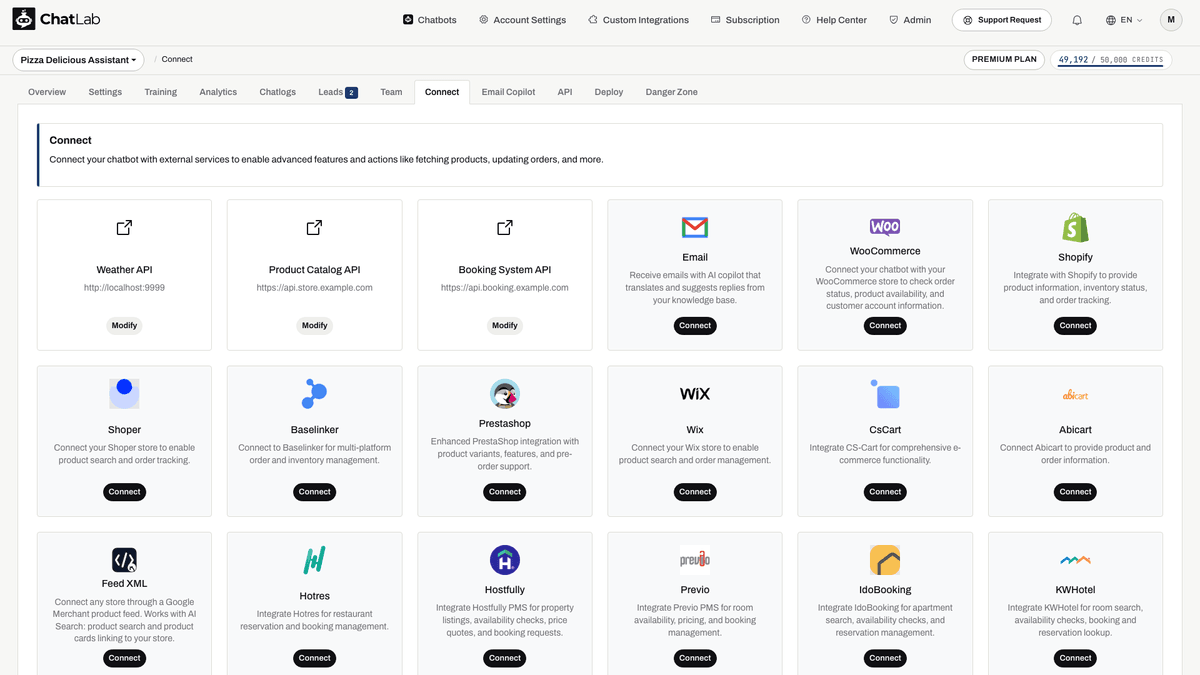
Task: Connect the Wix integration
Action: pos(695,492)
